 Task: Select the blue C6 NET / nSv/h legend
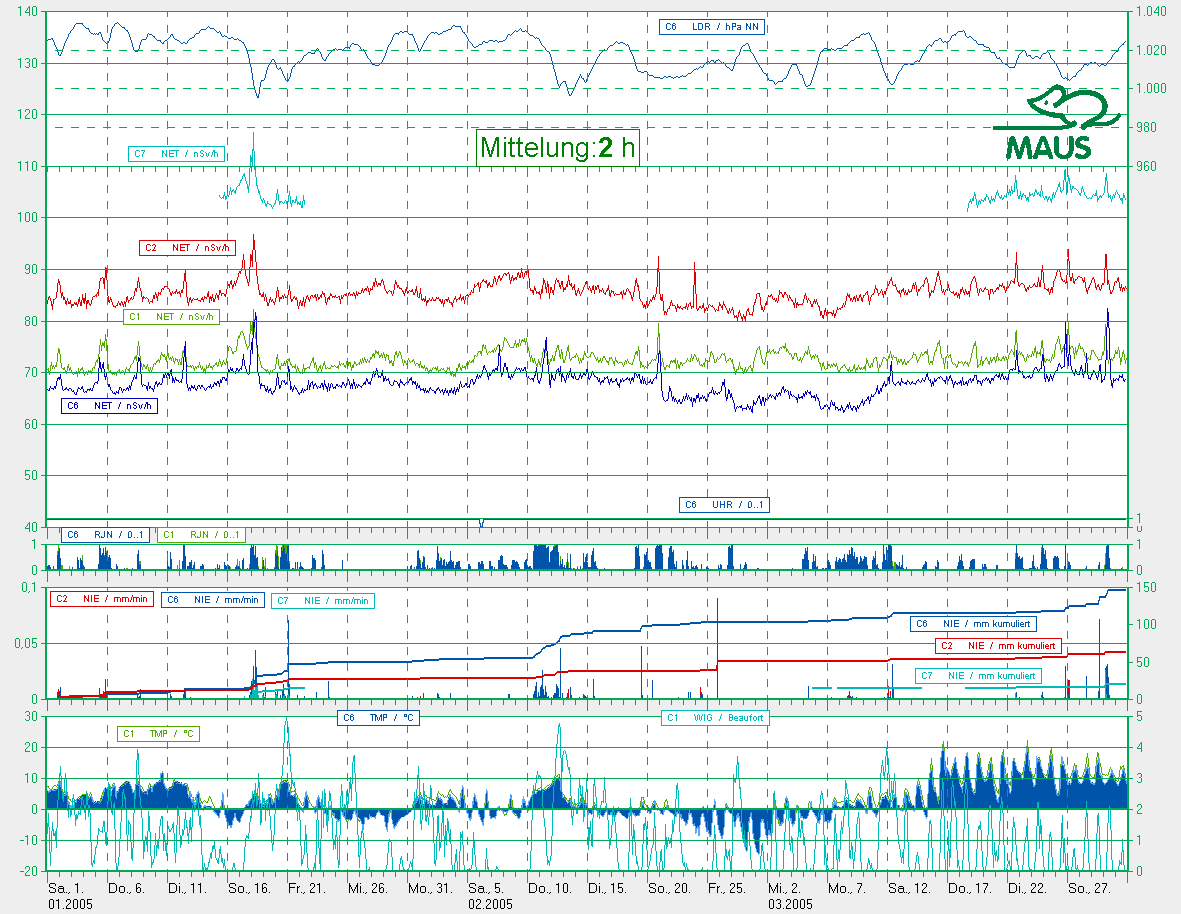110,406
